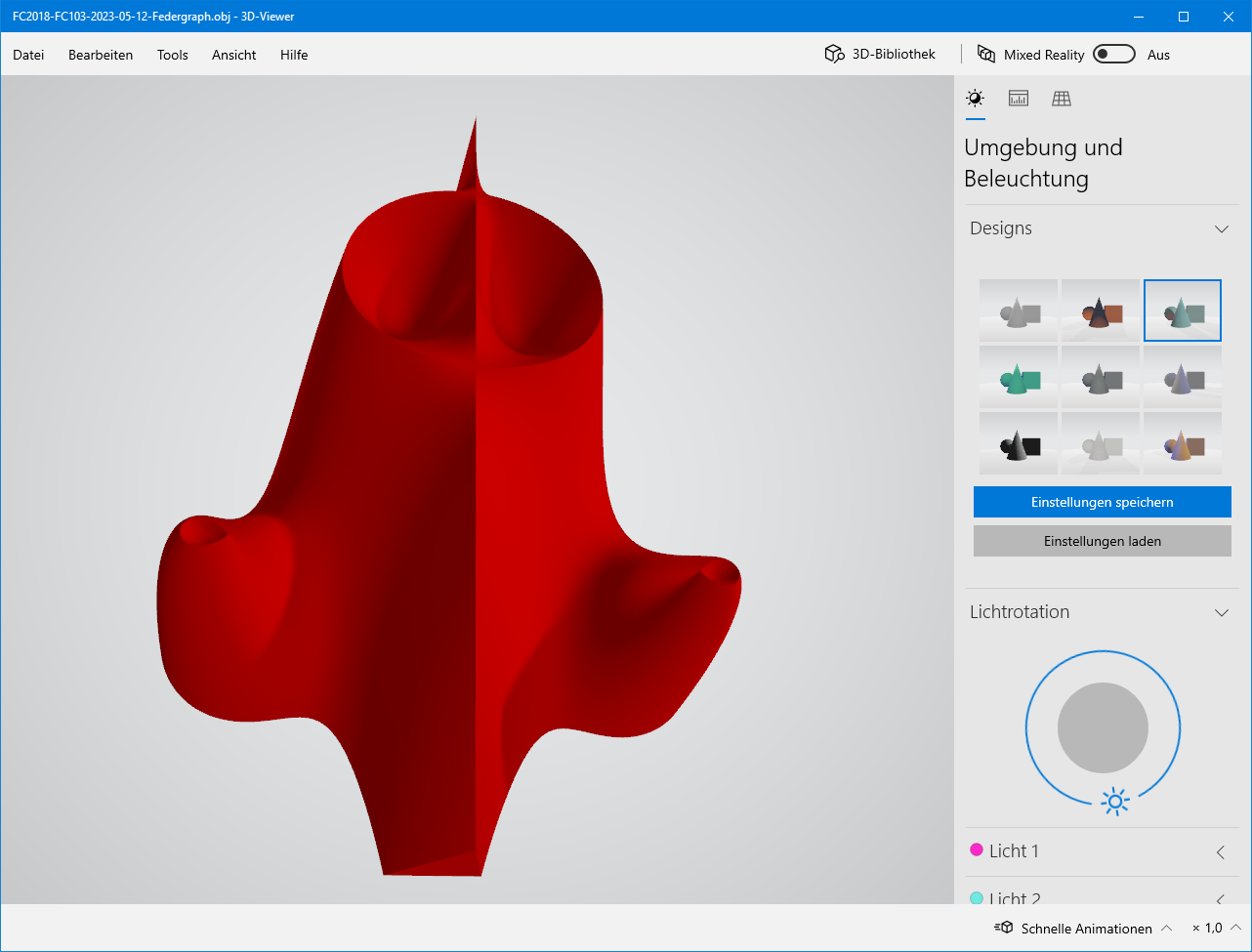Open the grid and views panel icon
The width and height of the screenshot is (1252, 952).
pyautogui.click(x=1062, y=98)
